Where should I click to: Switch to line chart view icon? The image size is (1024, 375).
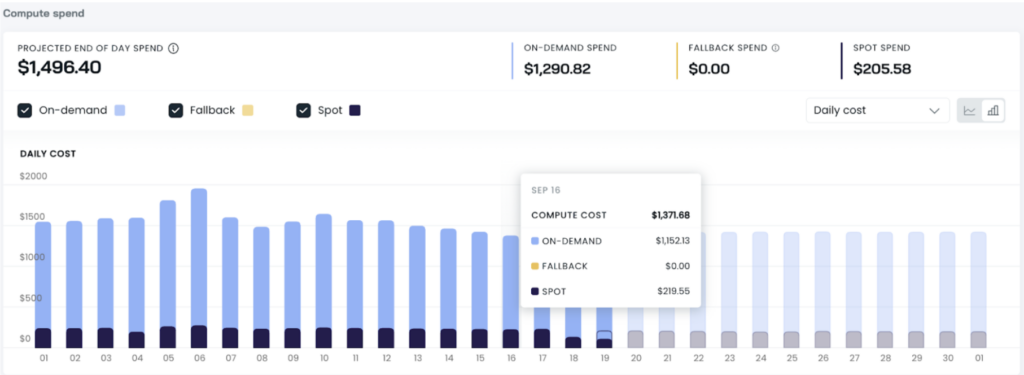pos(970,110)
